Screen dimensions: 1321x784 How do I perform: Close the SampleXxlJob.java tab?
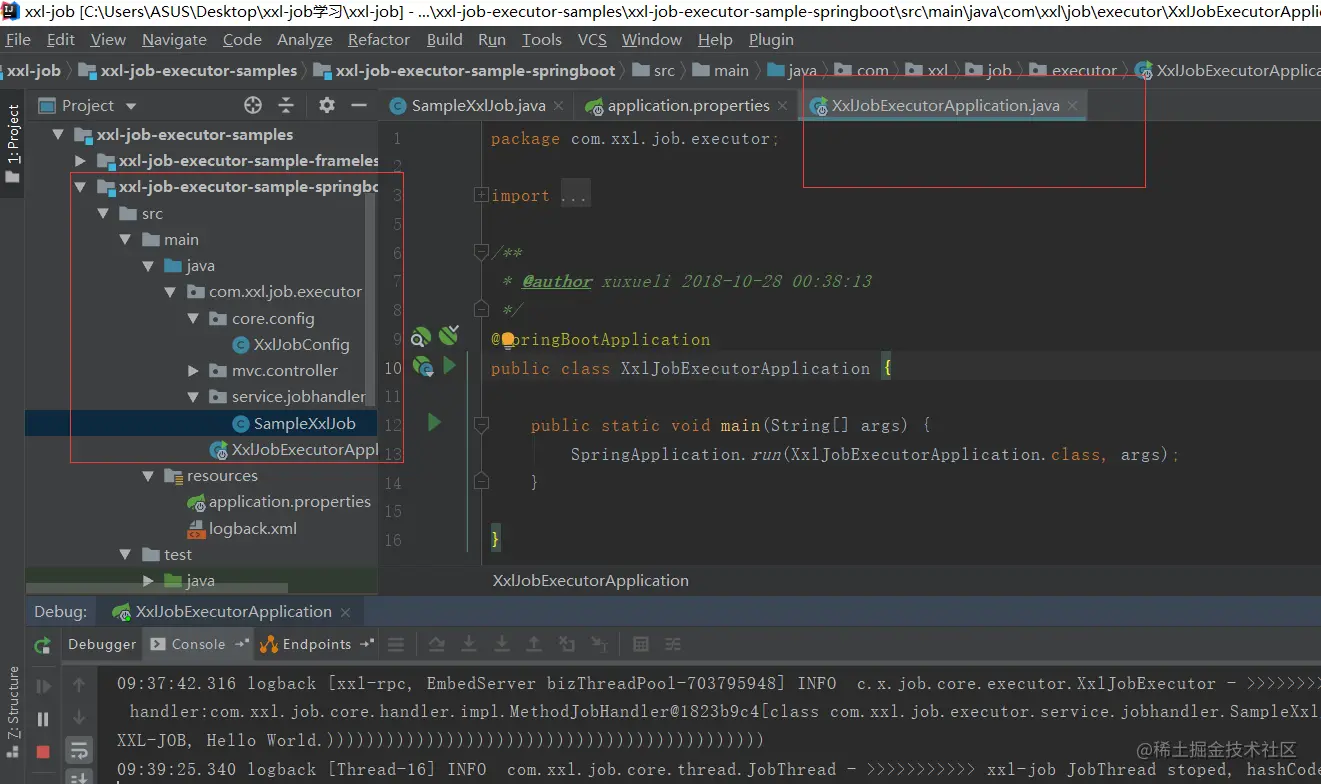(x=558, y=106)
